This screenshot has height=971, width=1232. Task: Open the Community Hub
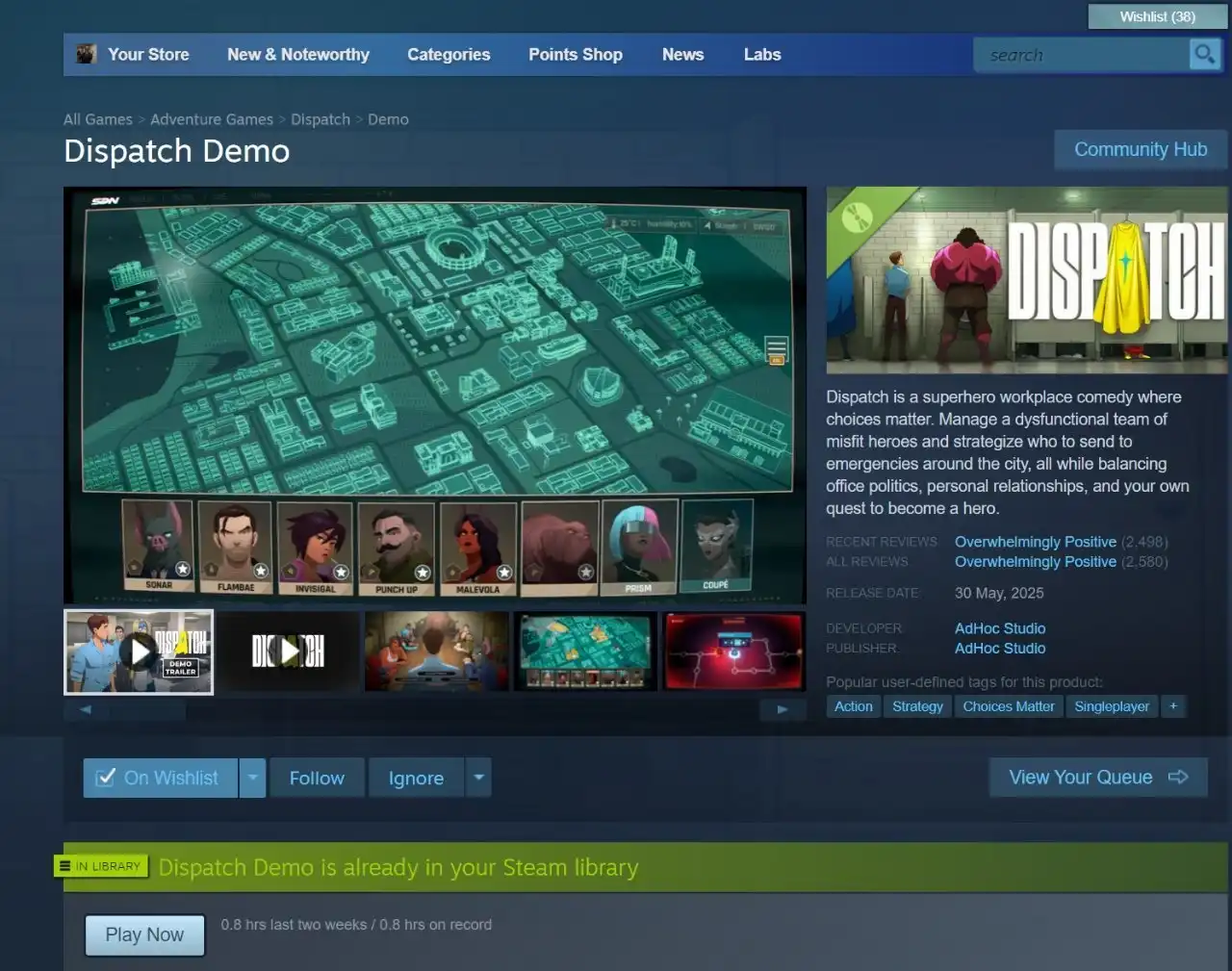(x=1141, y=149)
